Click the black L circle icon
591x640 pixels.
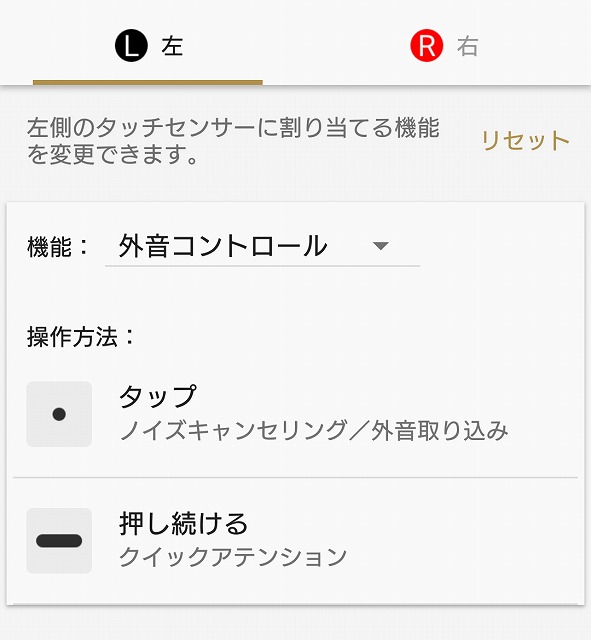point(131,46)
